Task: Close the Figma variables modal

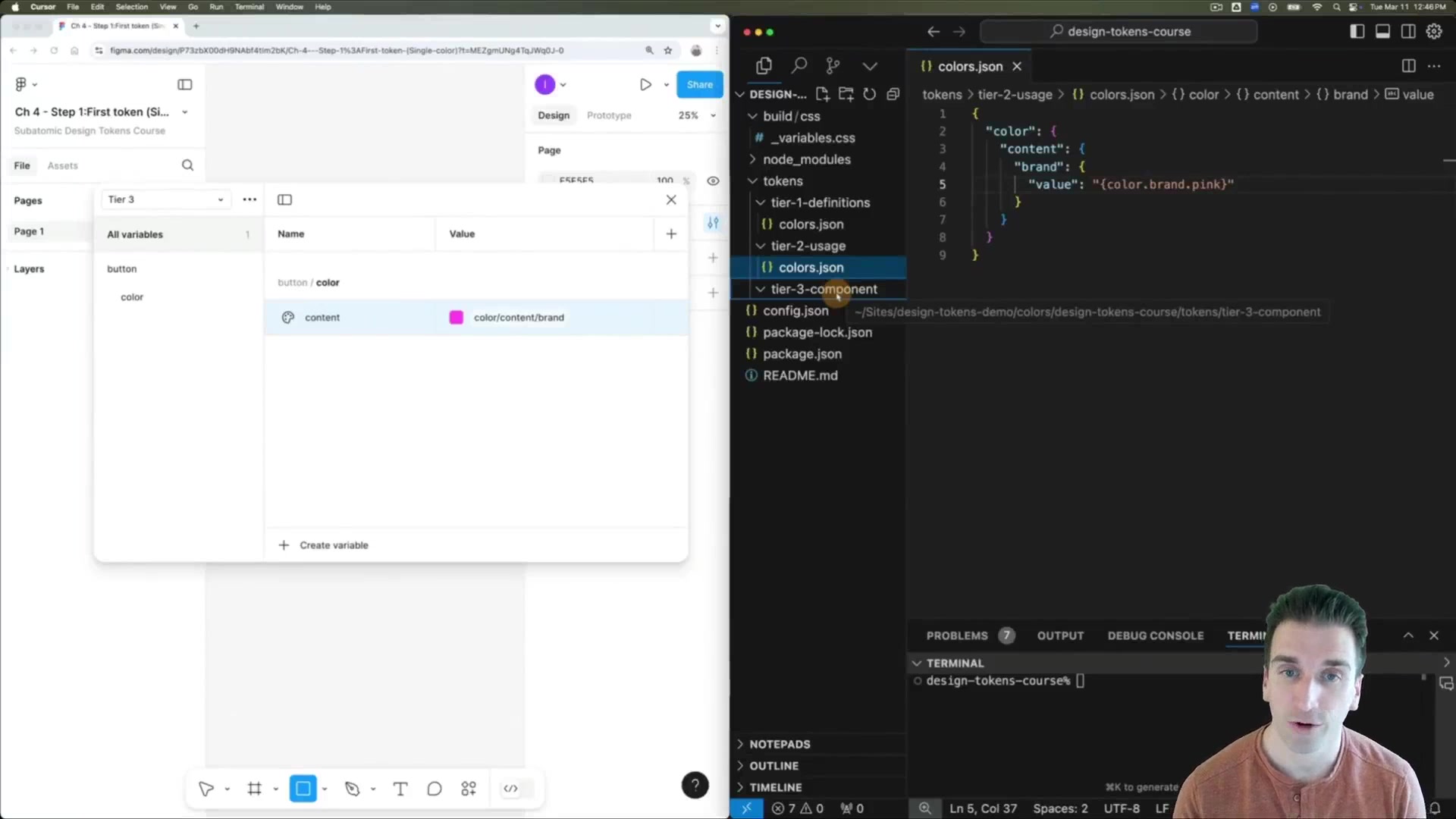Action: (671, 199)
